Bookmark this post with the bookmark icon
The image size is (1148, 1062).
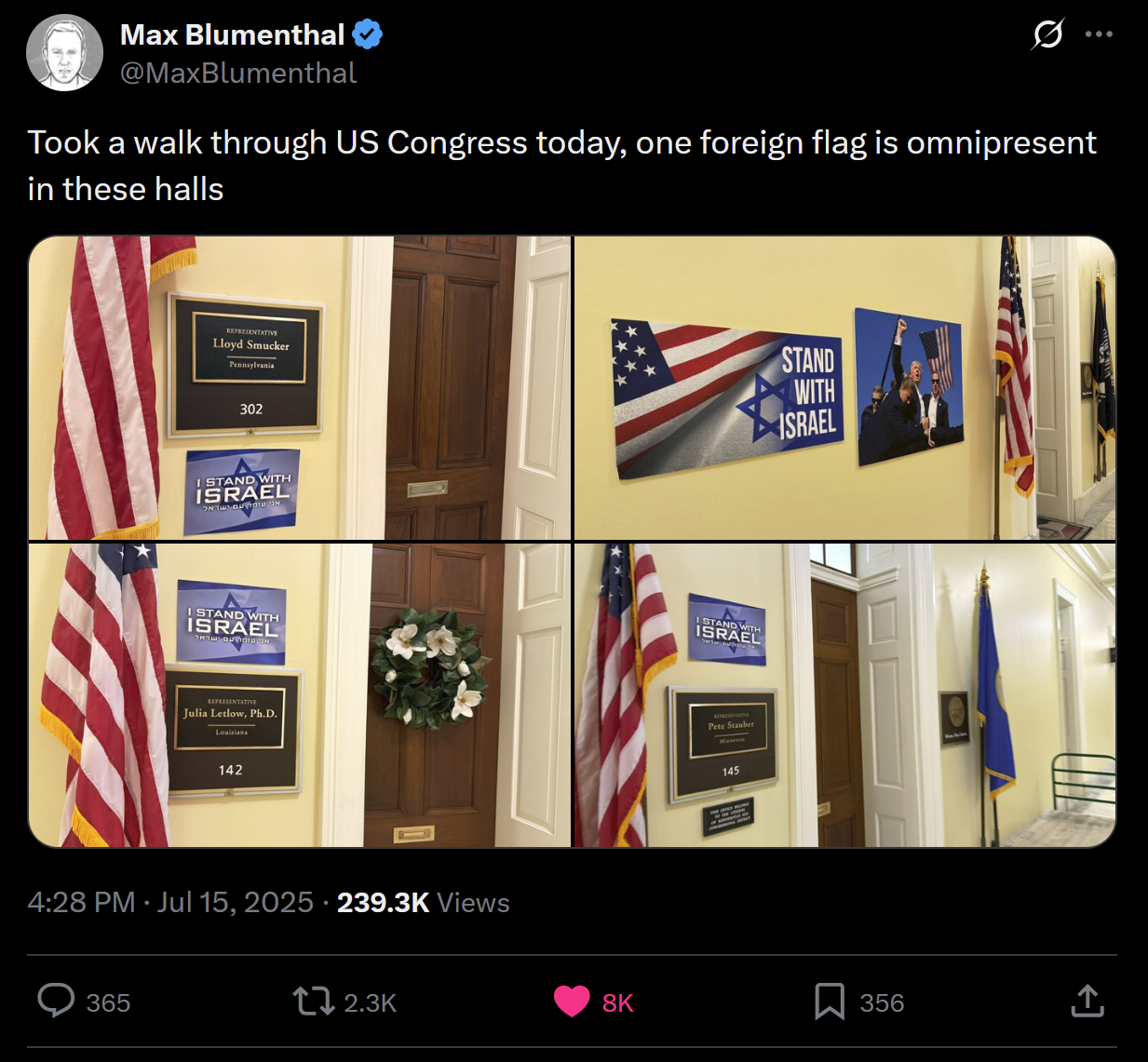[x=830, y=1002]
